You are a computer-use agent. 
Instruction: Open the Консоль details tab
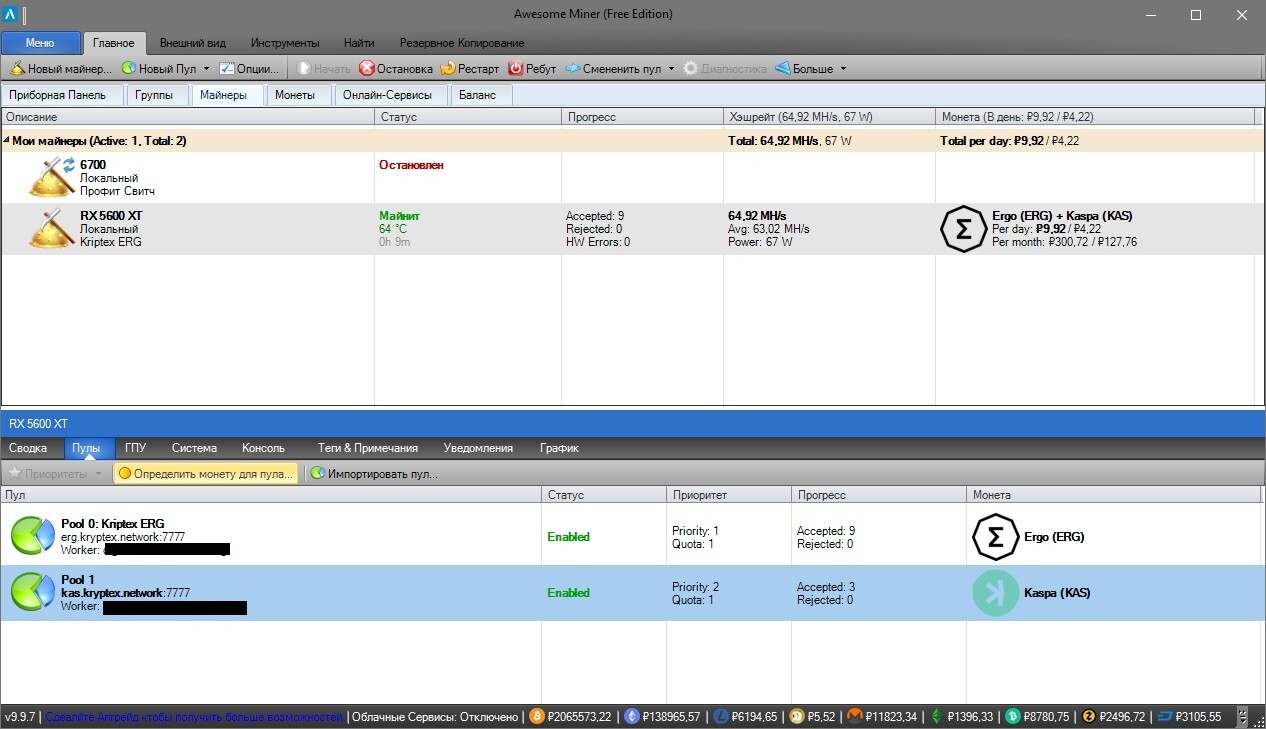pyautogui.click(x=264, y=448)
